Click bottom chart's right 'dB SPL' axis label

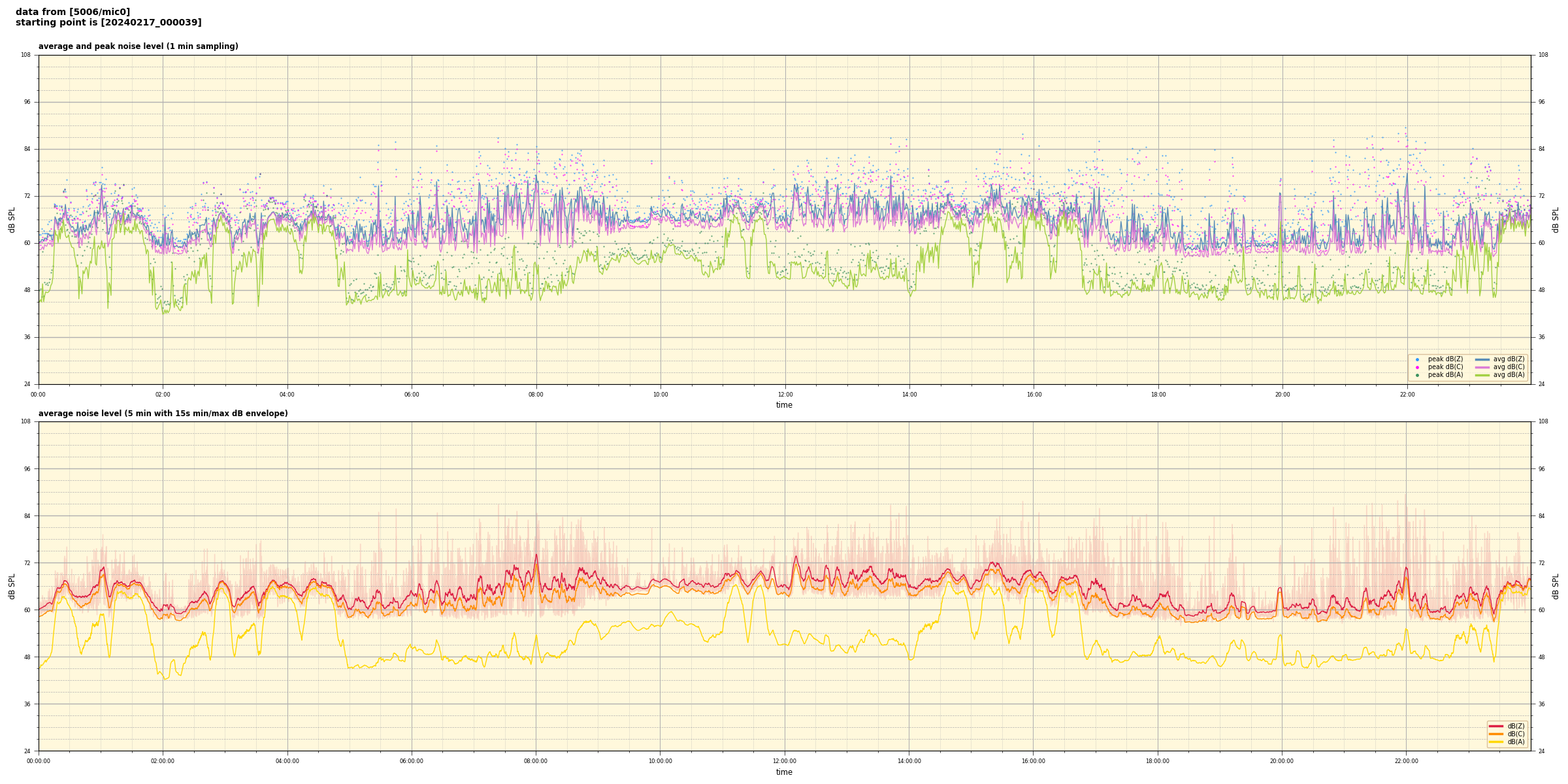point(1556,586)
